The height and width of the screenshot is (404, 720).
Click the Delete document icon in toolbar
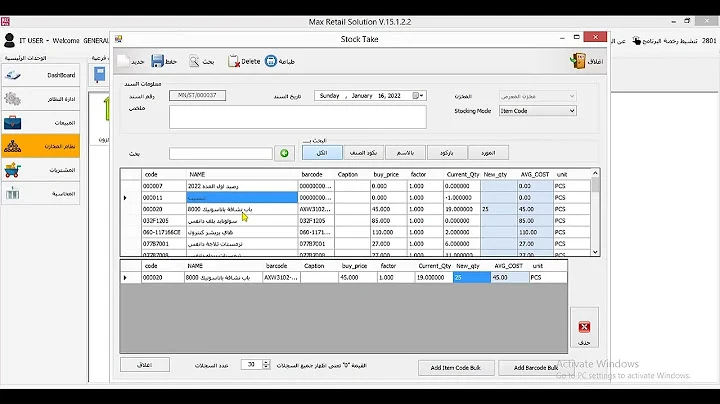pyautogui.click(x=233, y=61)
